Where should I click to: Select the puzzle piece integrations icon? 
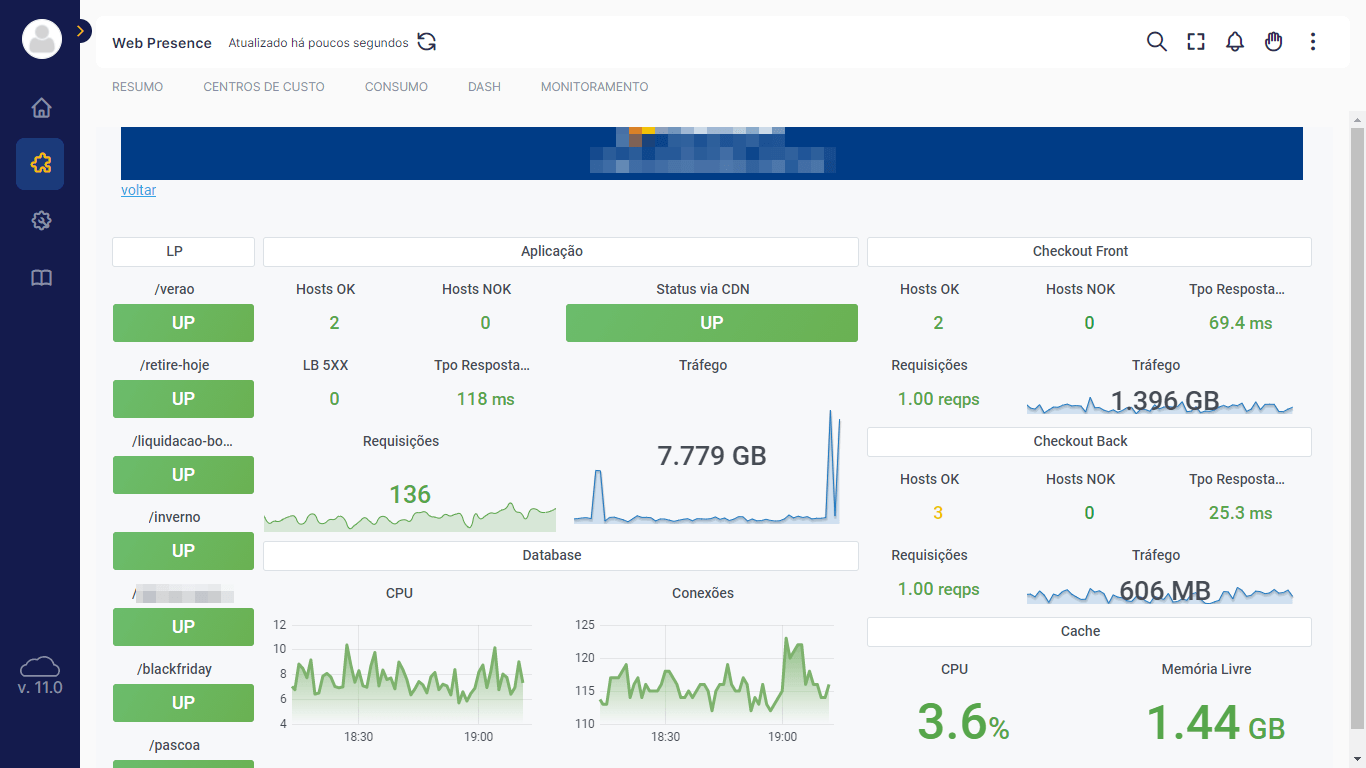(x=41, y=163)
